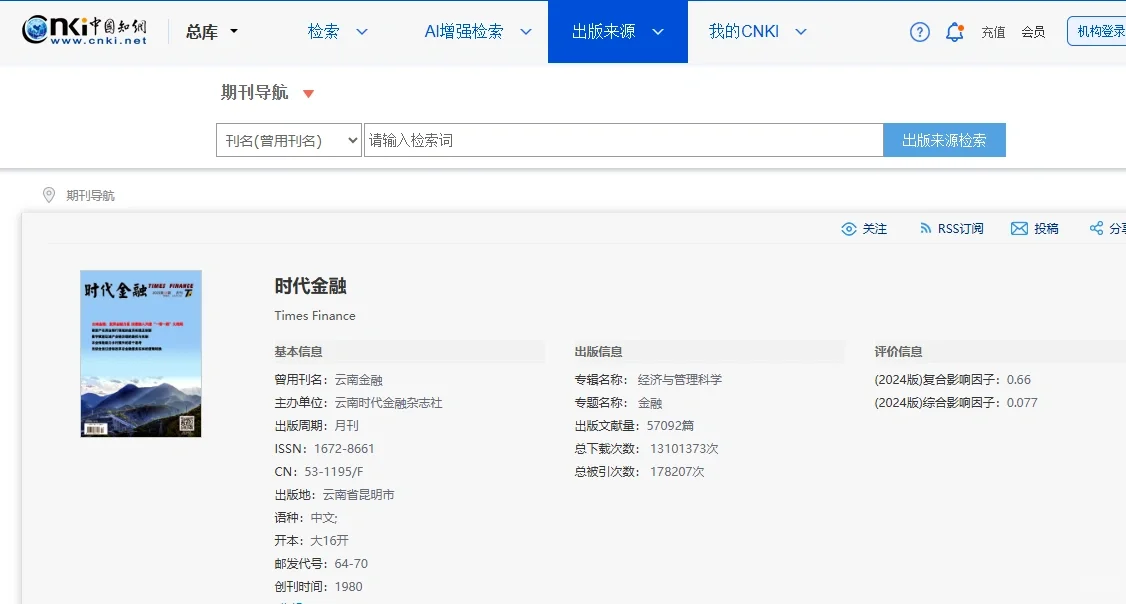
Task: Subscribe using the RSS订阅 icon
Action: [949, 228]
